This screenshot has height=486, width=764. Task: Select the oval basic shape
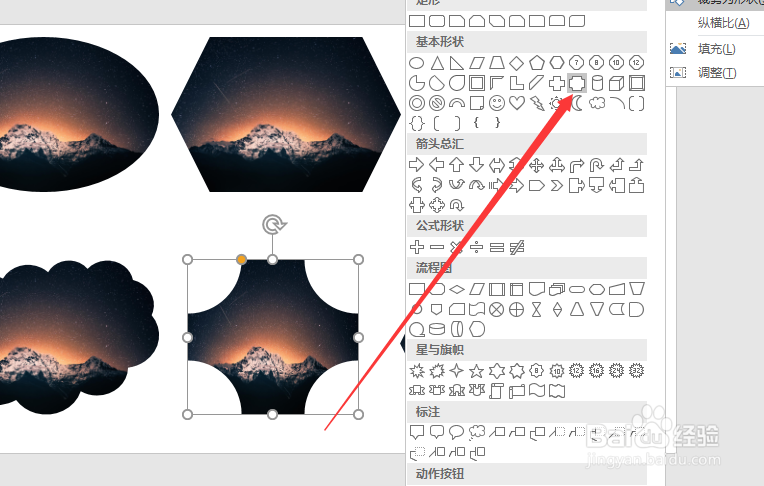417,63
